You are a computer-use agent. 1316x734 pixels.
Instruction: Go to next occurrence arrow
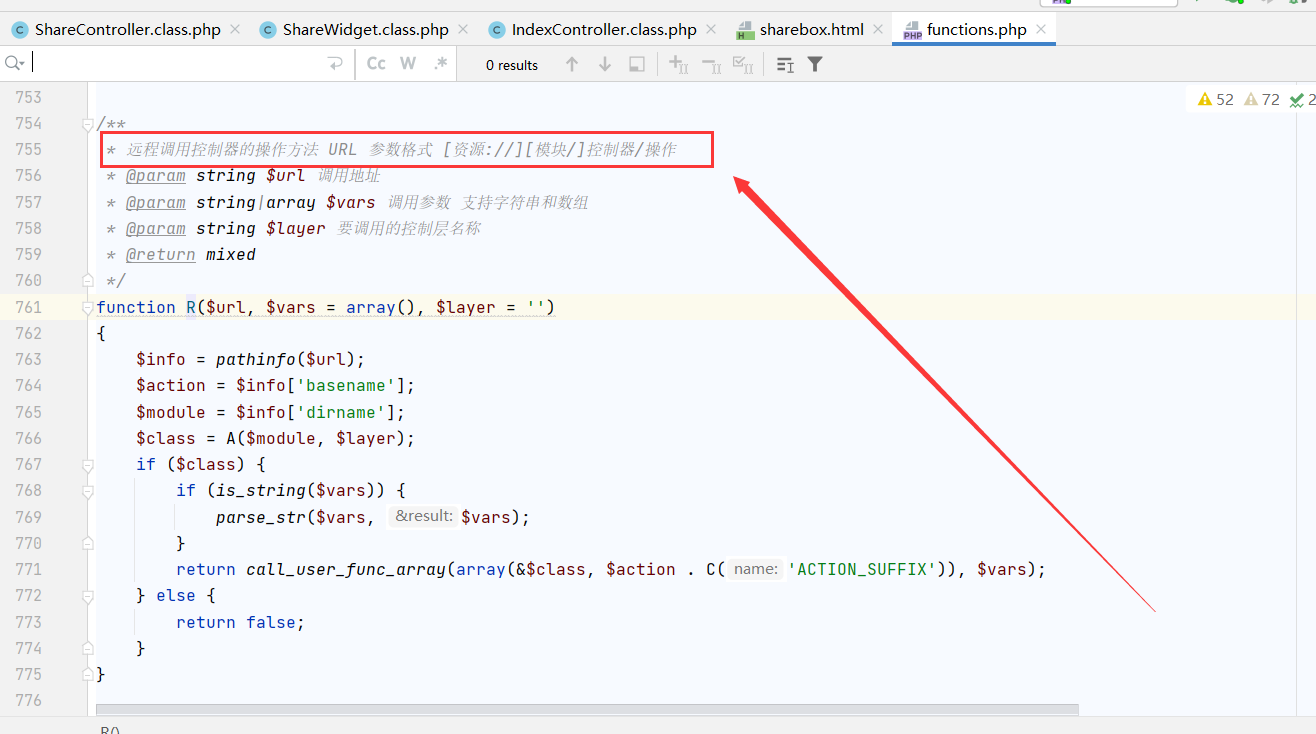604,64
